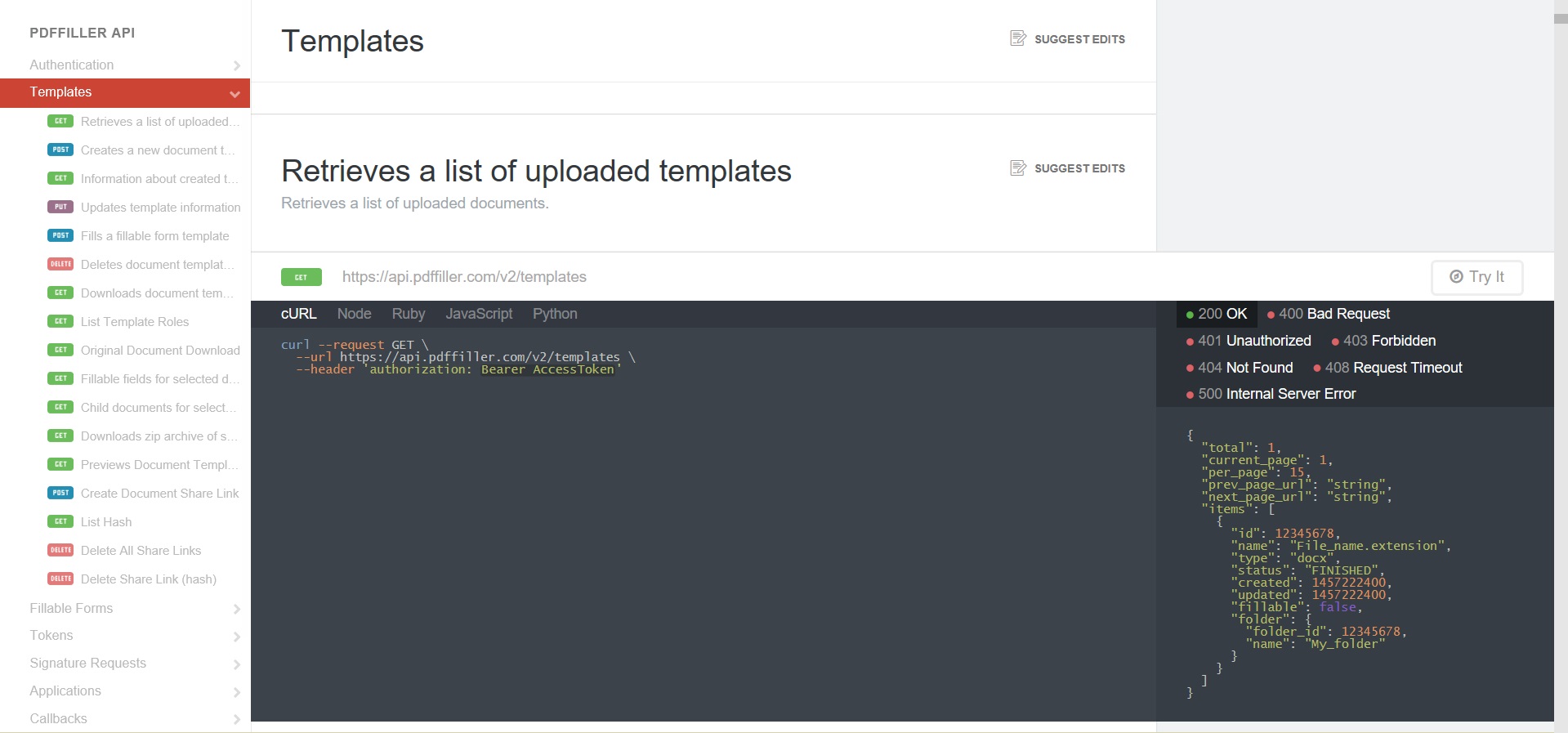Click the PDFFILLER API sidebar title
1568x733 pixels.
click(83, 33)
